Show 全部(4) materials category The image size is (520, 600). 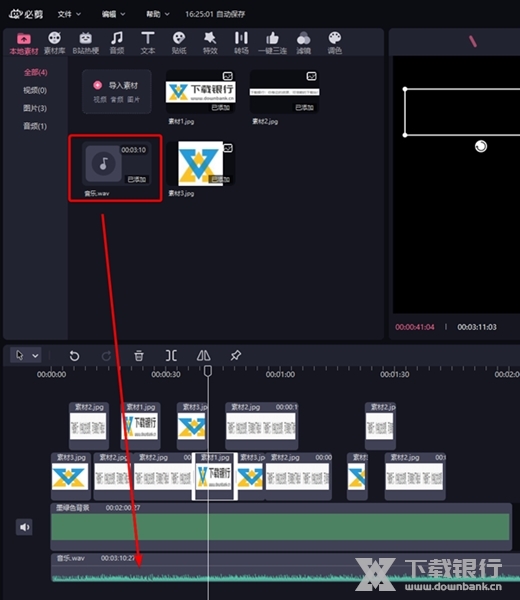pyautogui.click(x=36, y=72)
